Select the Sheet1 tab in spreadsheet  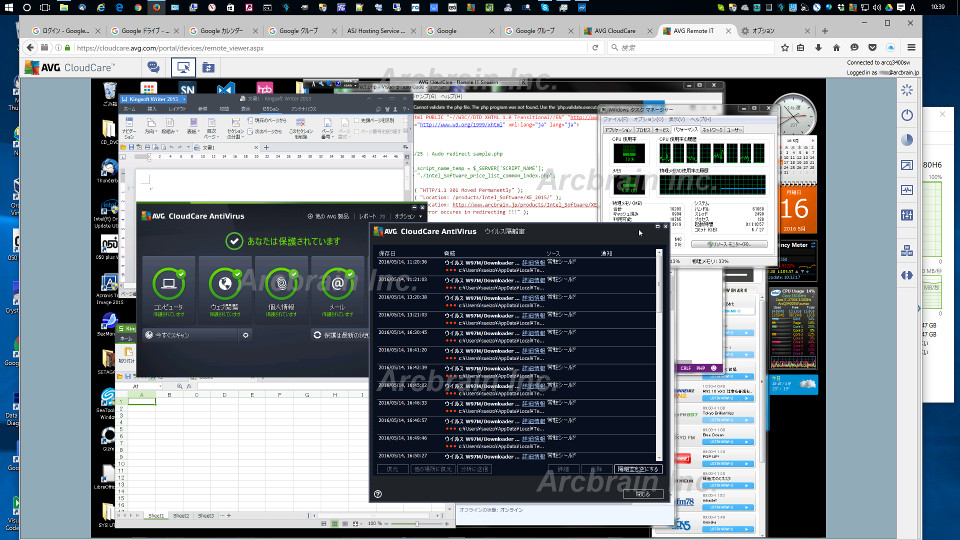[x=156, y=516]
